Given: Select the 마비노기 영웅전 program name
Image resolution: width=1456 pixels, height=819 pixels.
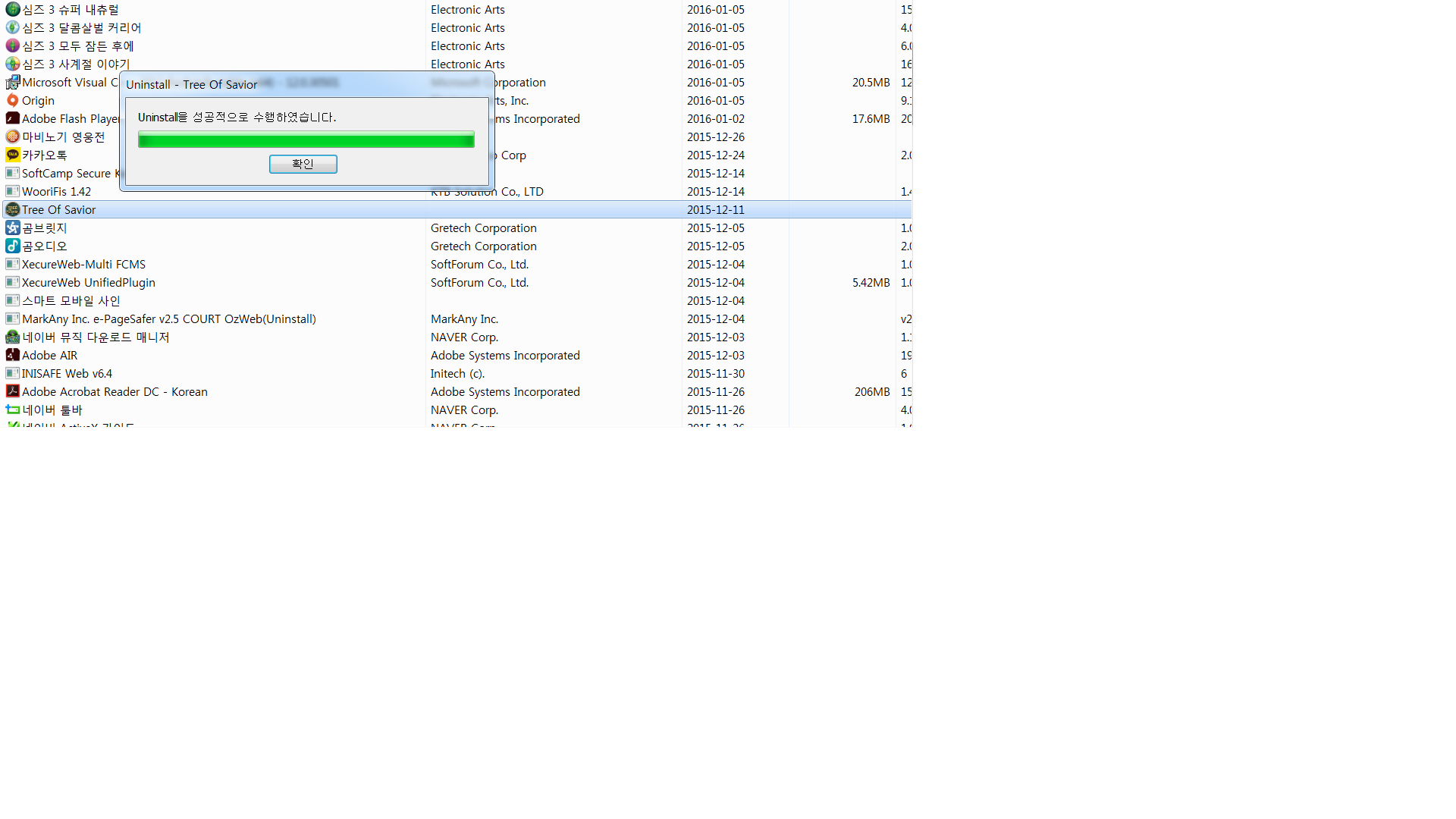Looking at the screenshot, I should click(64, 137).
